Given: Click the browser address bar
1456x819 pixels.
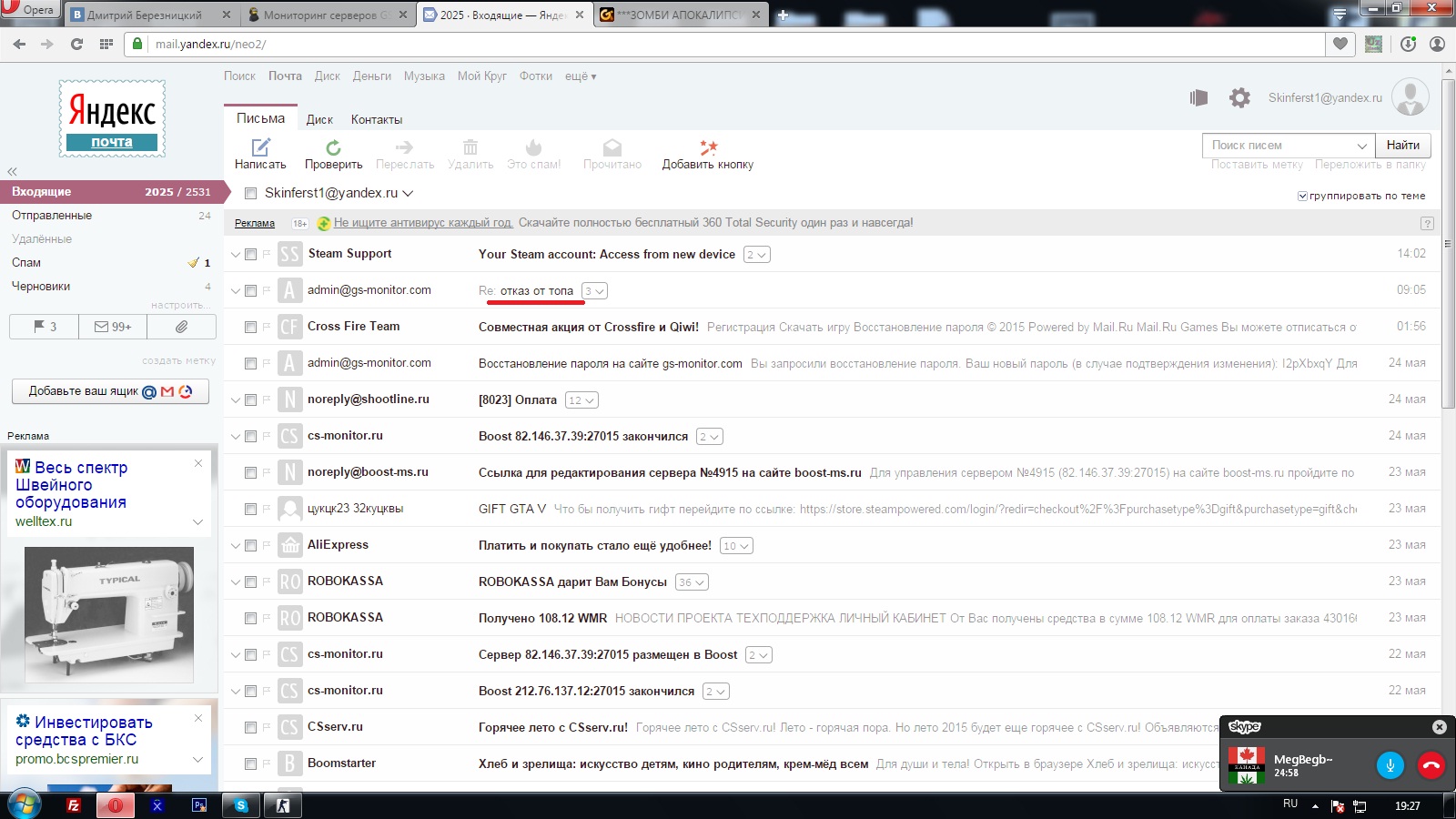Looking at the screenshot, I should [724, 44].
